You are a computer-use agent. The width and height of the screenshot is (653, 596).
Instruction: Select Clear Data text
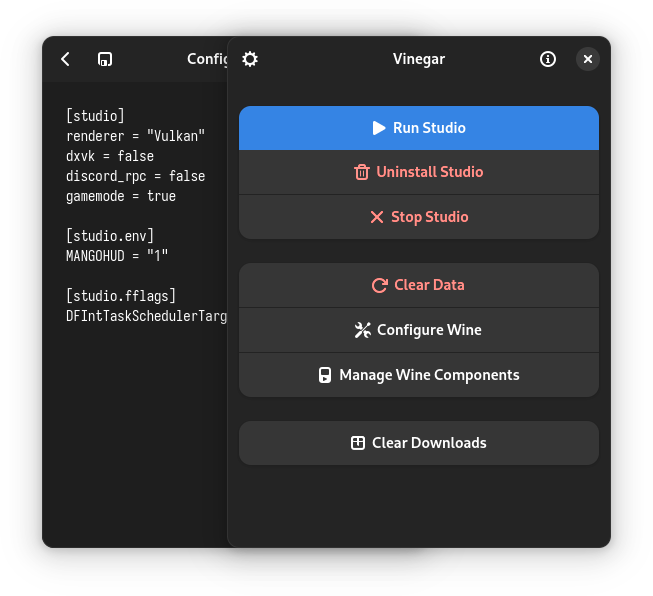(x=429, y=285)
